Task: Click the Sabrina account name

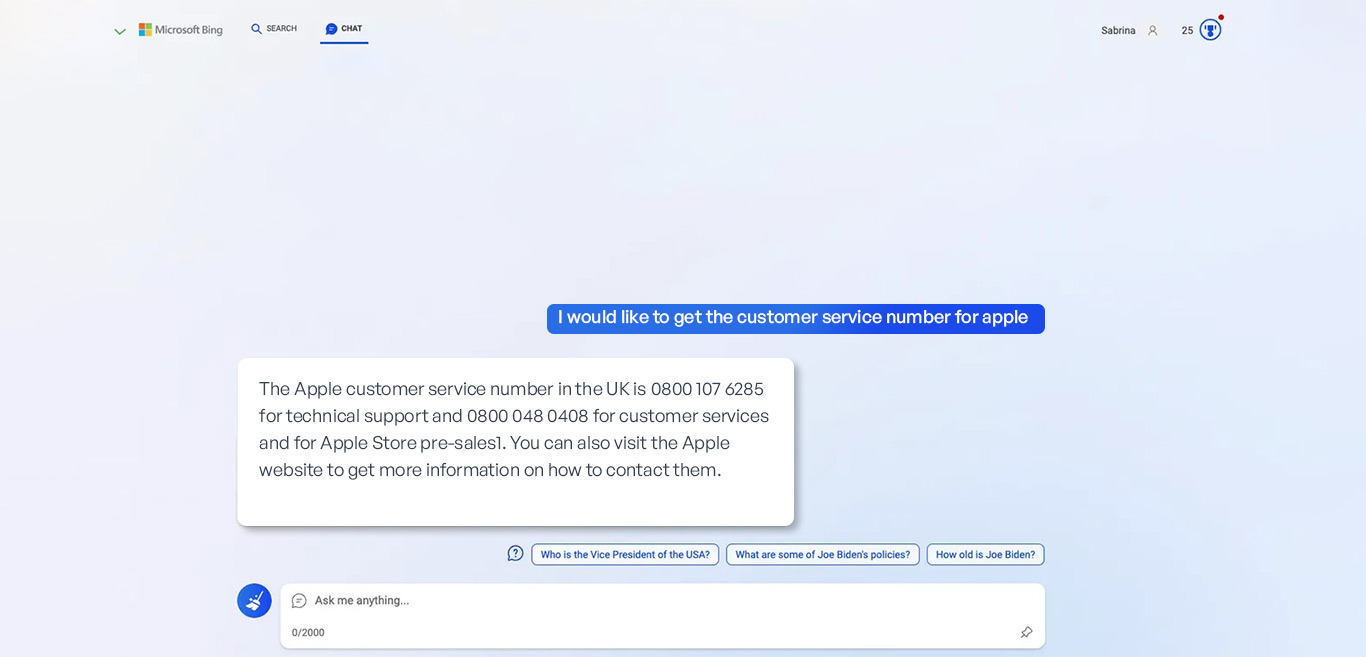Action: [x=1118, y=31]
